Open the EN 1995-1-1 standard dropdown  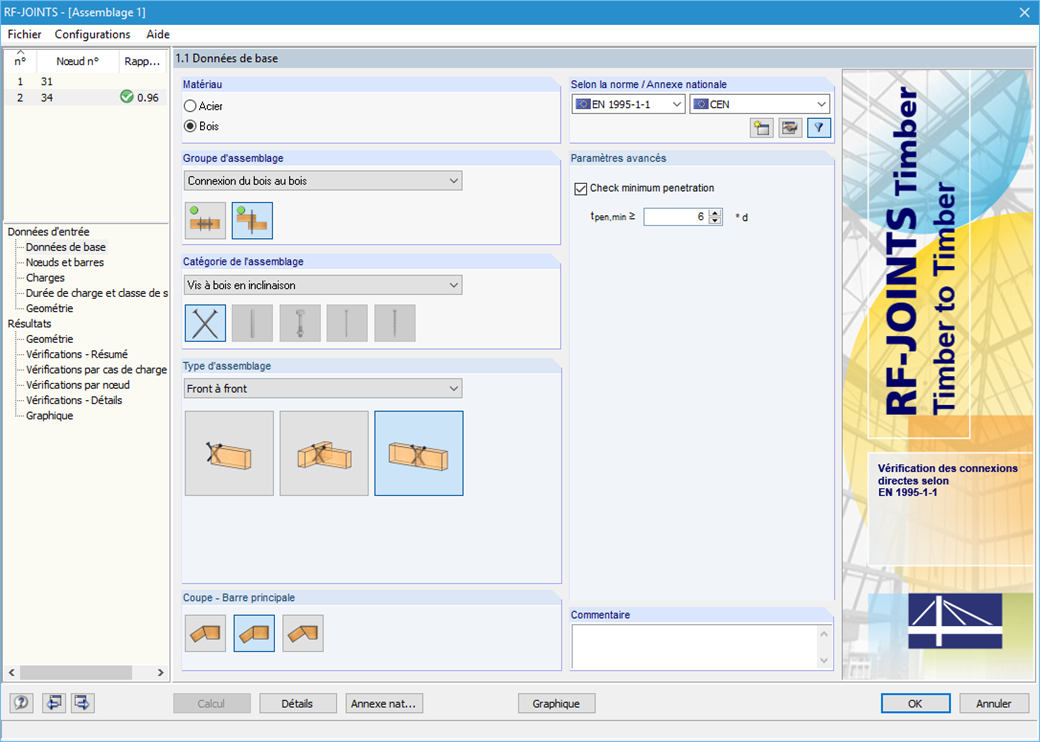[628, 104]
